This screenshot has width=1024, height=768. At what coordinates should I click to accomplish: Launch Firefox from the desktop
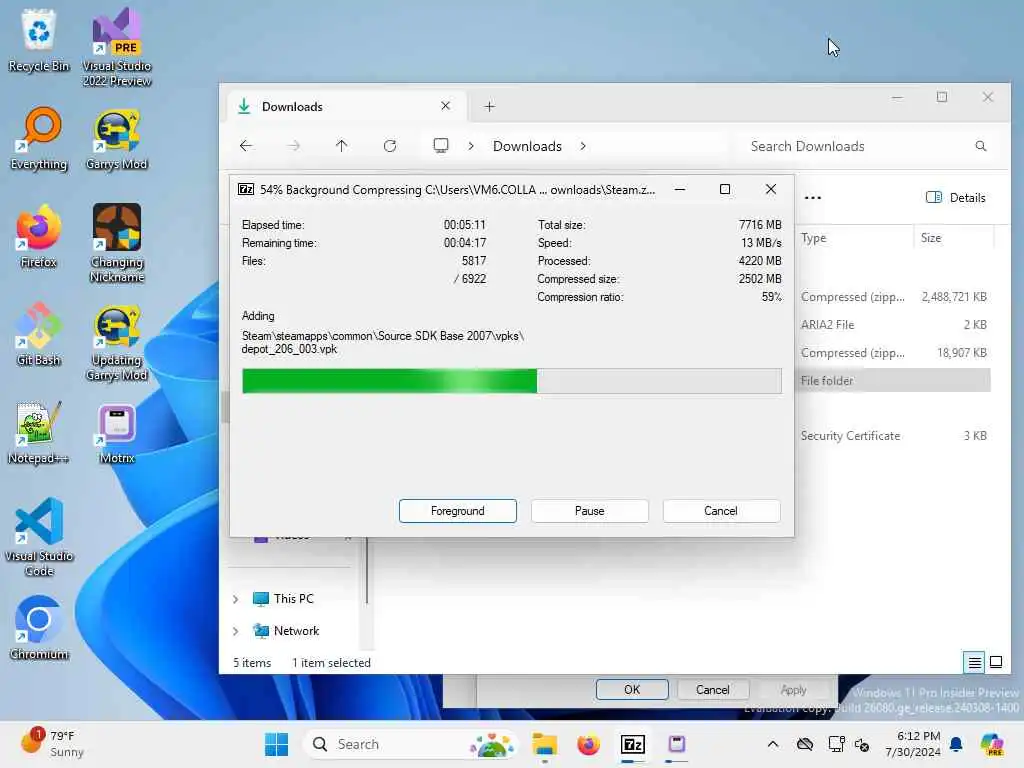coord(39,236)
